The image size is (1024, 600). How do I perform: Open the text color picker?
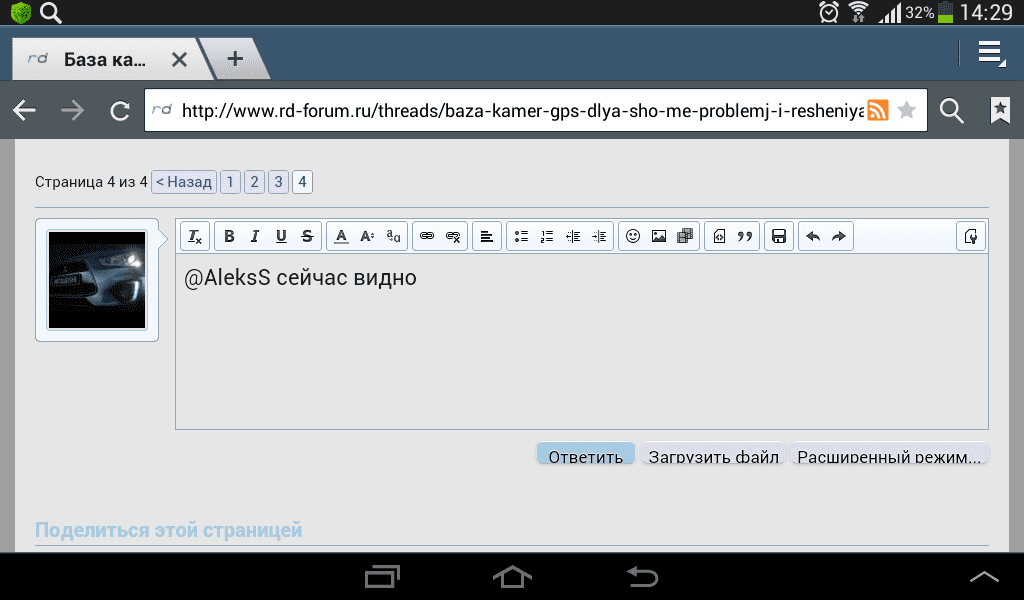[x=341, y=237]
